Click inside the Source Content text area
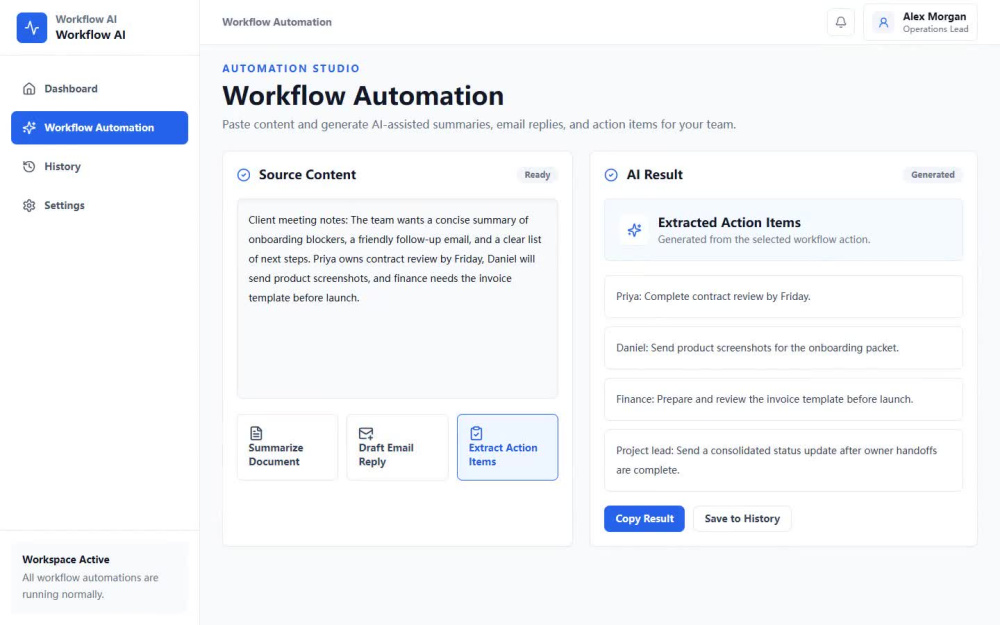The image size is (1000, 625). pos(397,298)
